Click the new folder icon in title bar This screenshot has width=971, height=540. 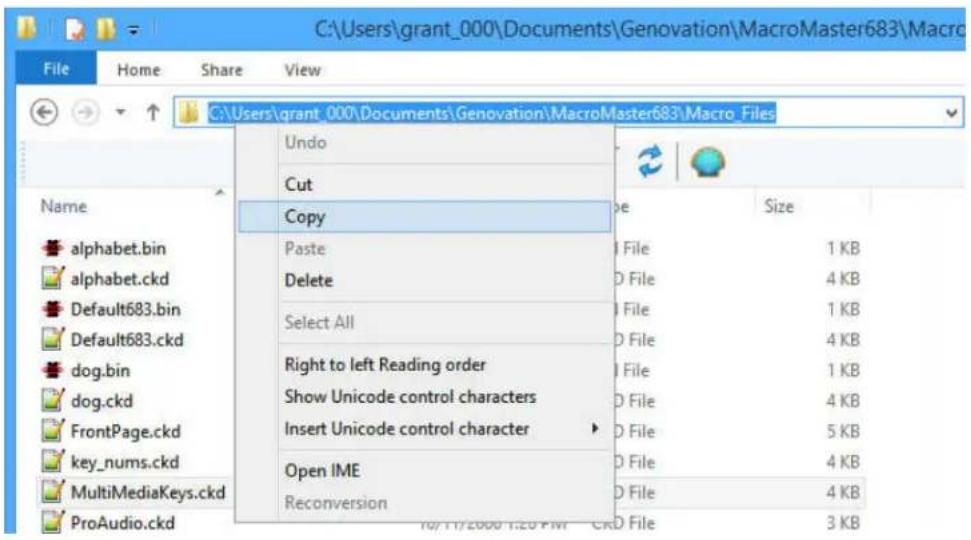point(106,29)
